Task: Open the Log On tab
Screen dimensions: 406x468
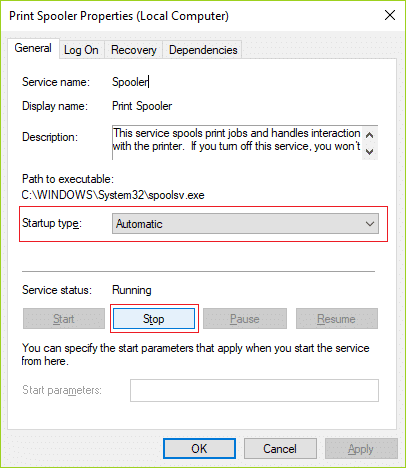Action: [81, 50]
